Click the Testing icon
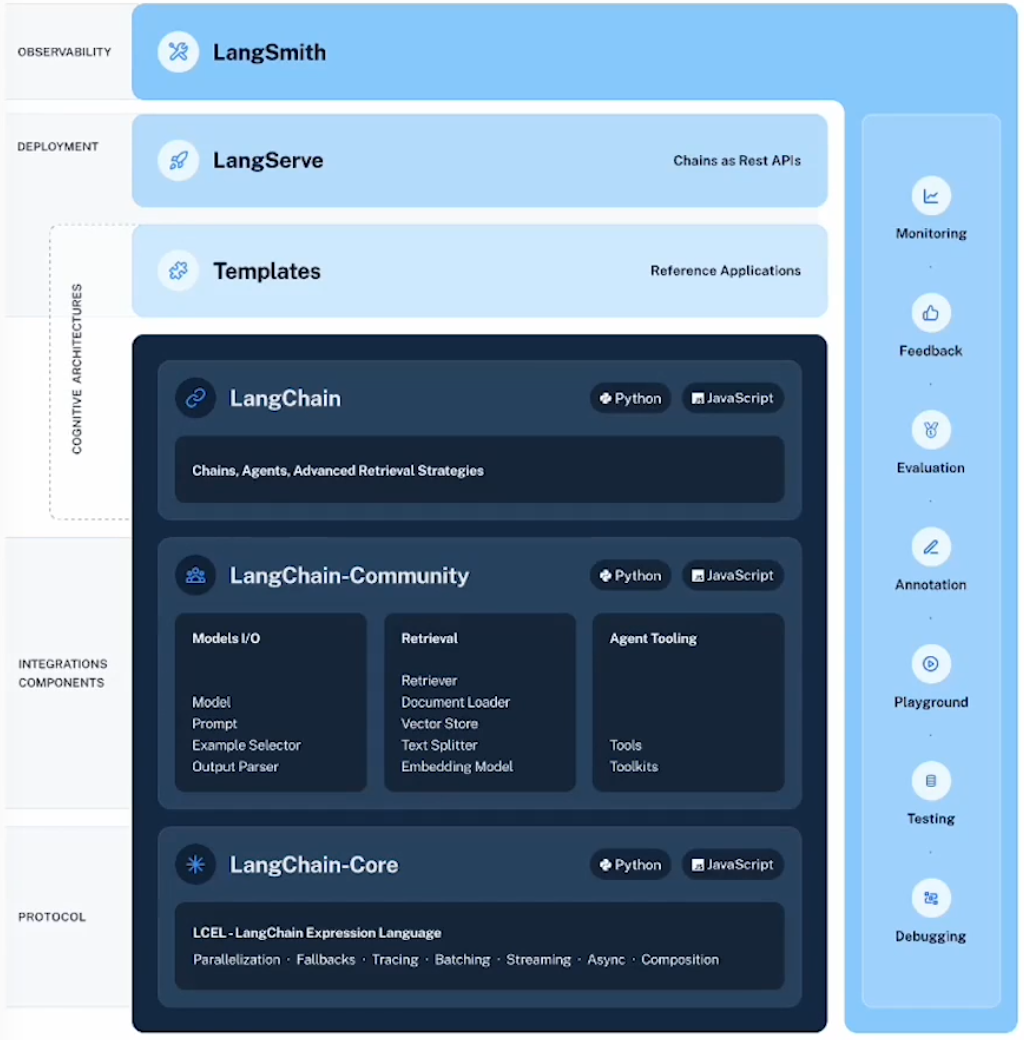The height and width of the screenshot is (1040, 1024). pyautogui.click(x=930, y=781)
